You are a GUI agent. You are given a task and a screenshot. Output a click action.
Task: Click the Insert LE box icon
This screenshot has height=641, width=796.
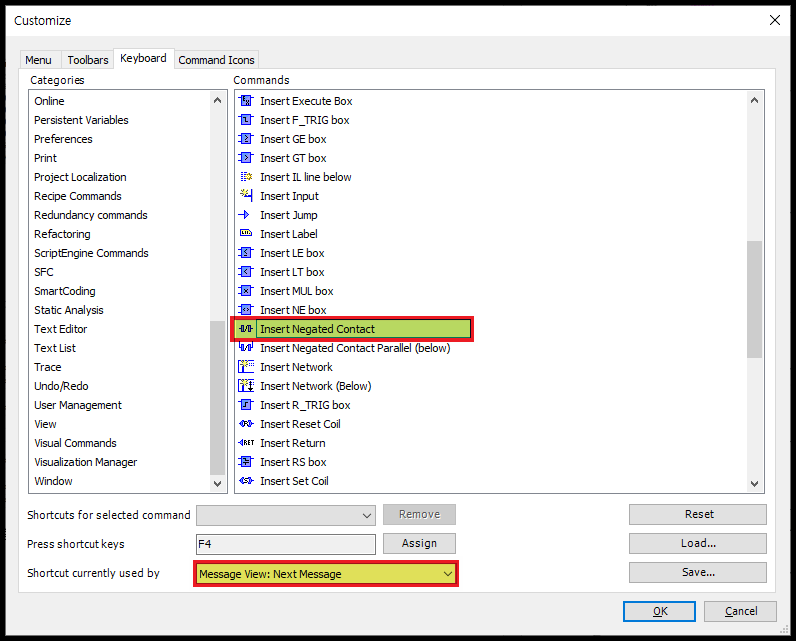[x=246, y=253]
